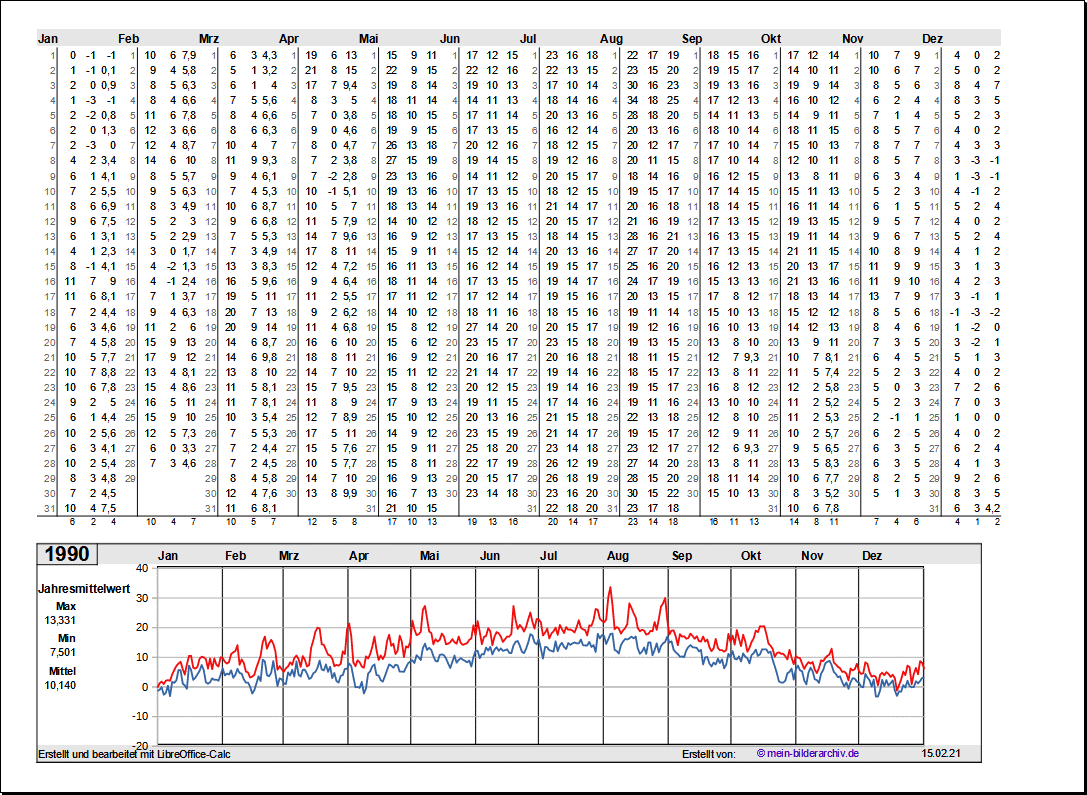Image resolution: width=1087 pixels, height=795 pixels.
Task: Select the Max value 13,331
Action: (x=59, y=620)
